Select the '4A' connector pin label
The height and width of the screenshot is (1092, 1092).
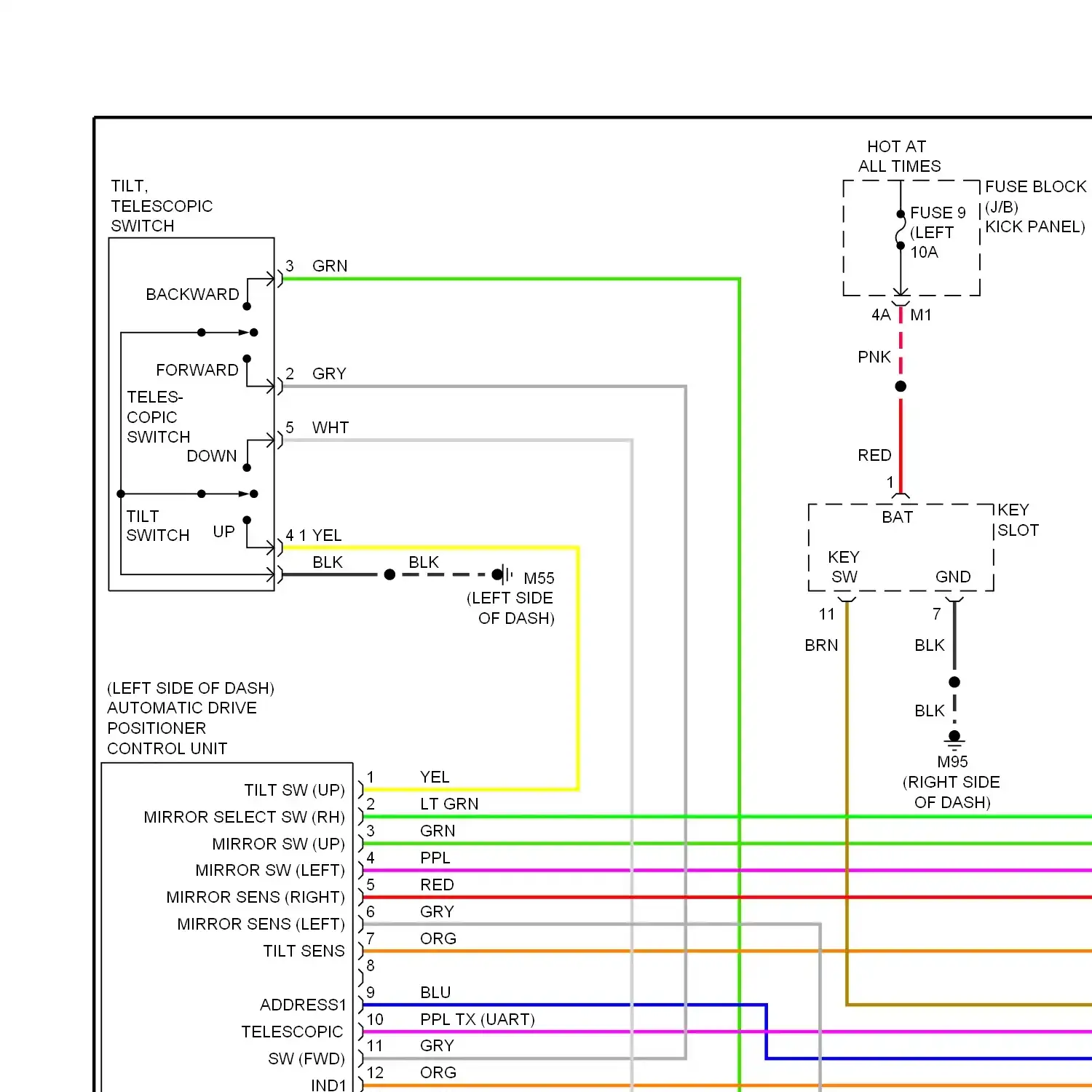coord(881,314)
